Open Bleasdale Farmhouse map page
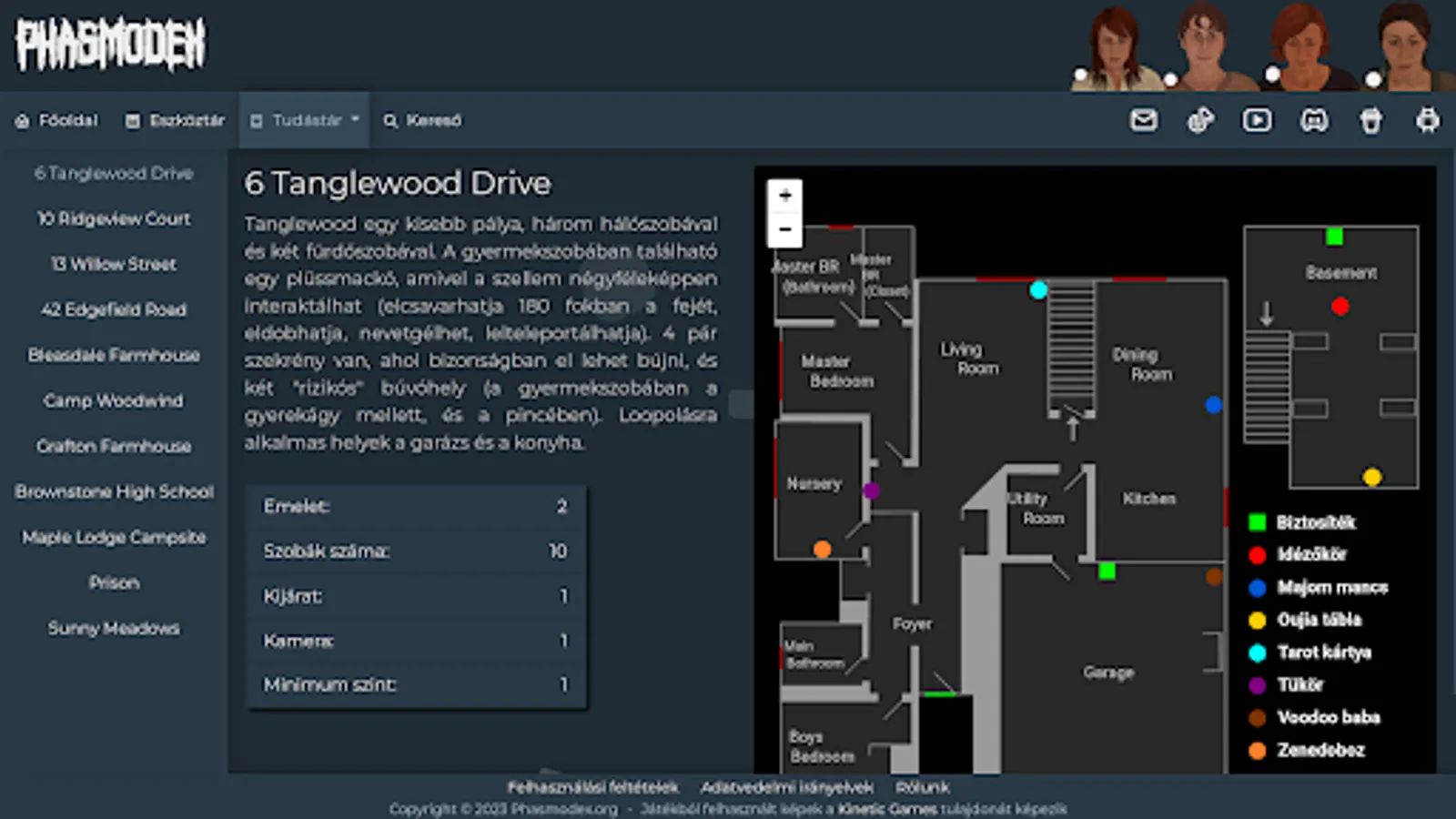1456x819 pixels. 114,355
